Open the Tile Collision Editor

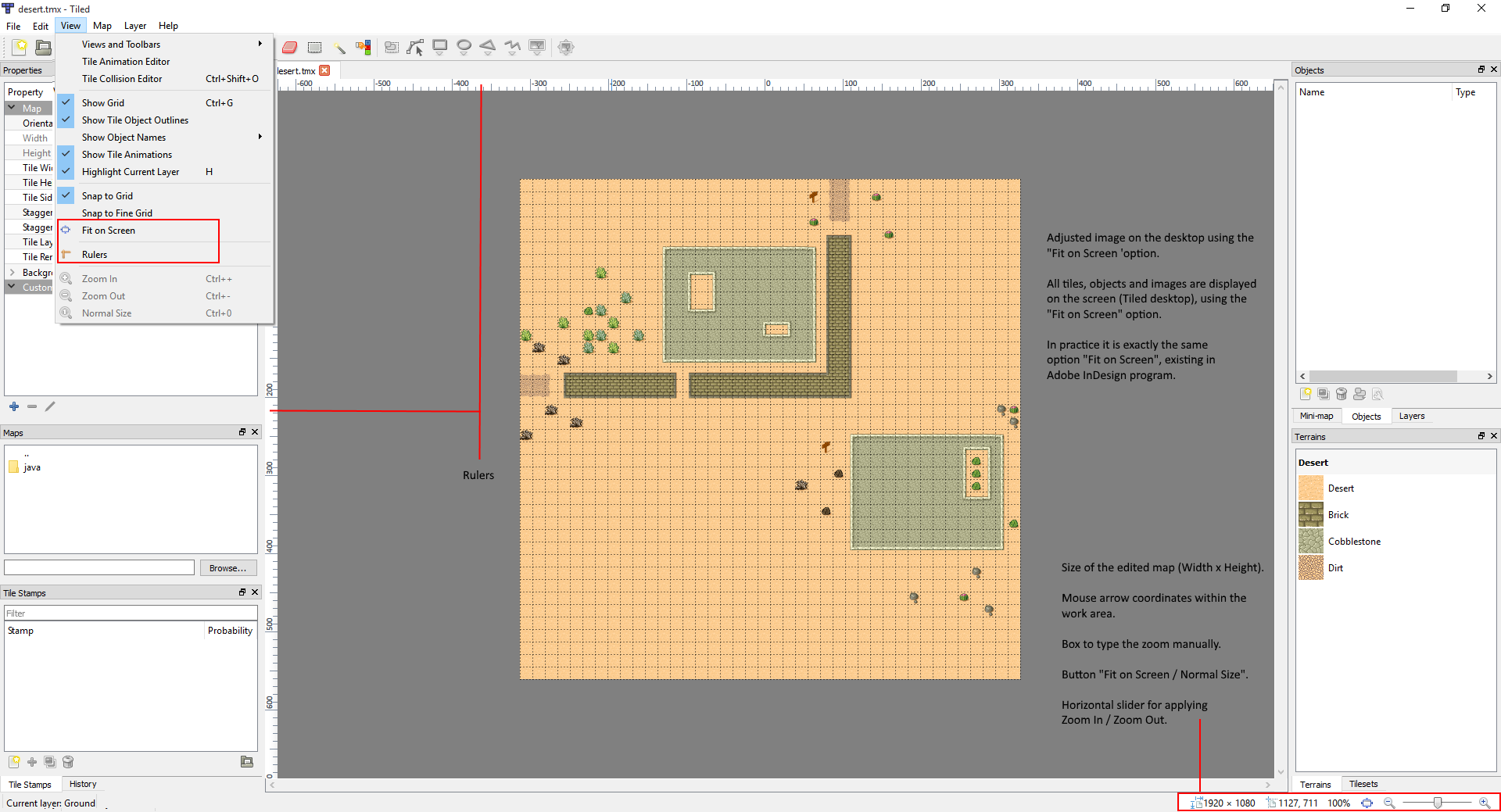point(122,79)
